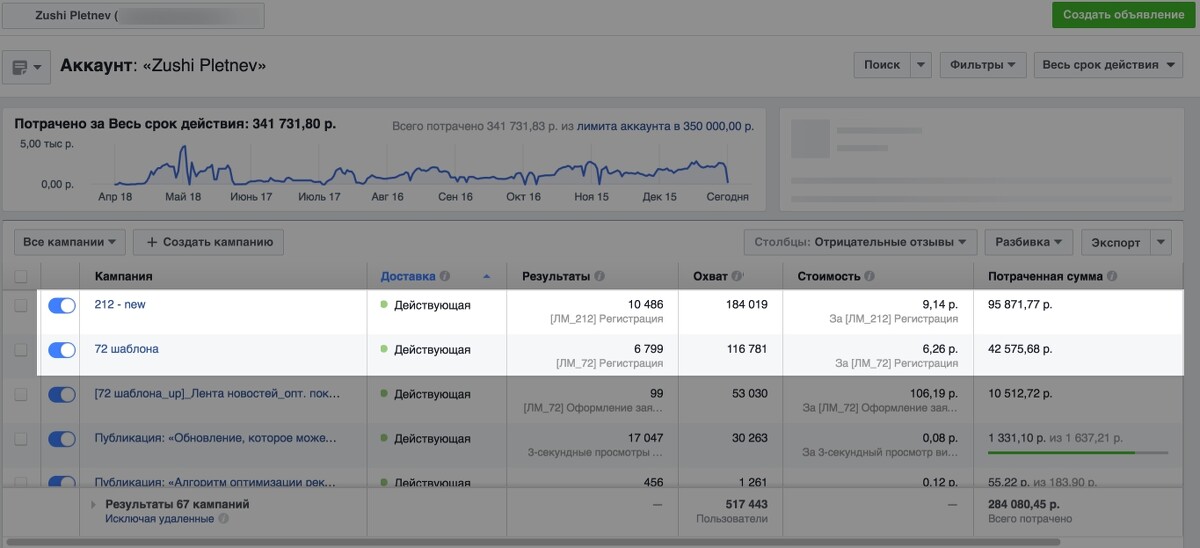The width and height of the screenshot is (1200, 548).
Task: Click info icon next to Стоимость header
Action: click(x=869, y=276)
